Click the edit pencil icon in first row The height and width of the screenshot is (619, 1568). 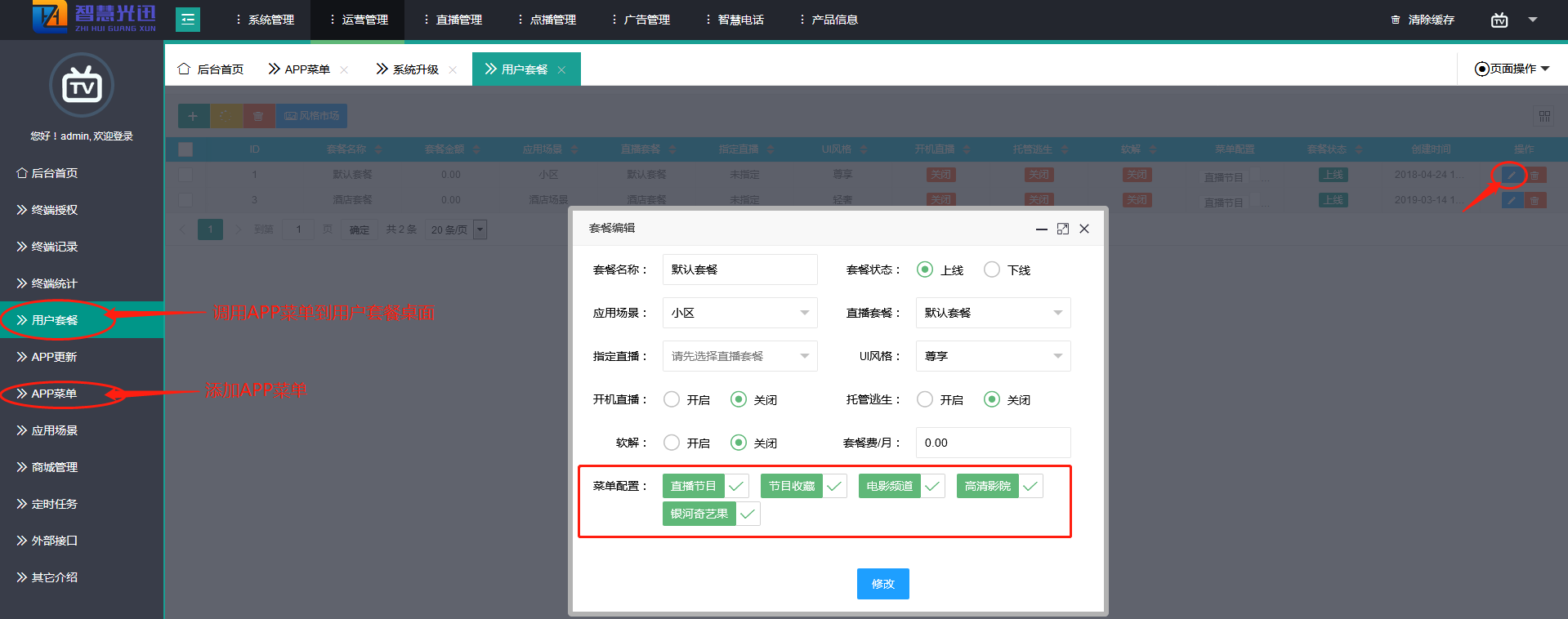[1512, 175]
